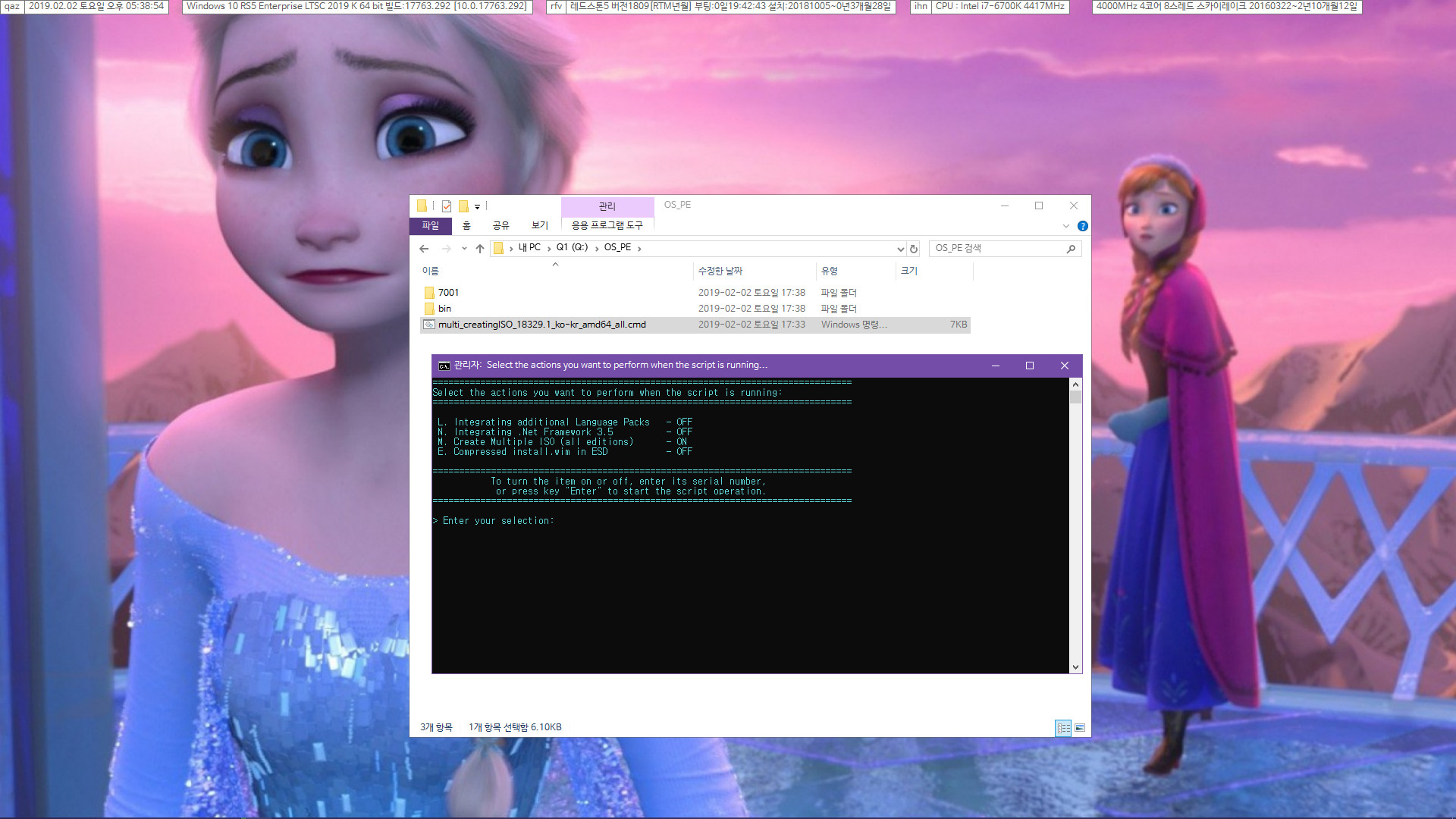Viewport: 1456px width, 819px height.
Task: Click the console scrollbar down arrow
Action: coord(1075,667)
